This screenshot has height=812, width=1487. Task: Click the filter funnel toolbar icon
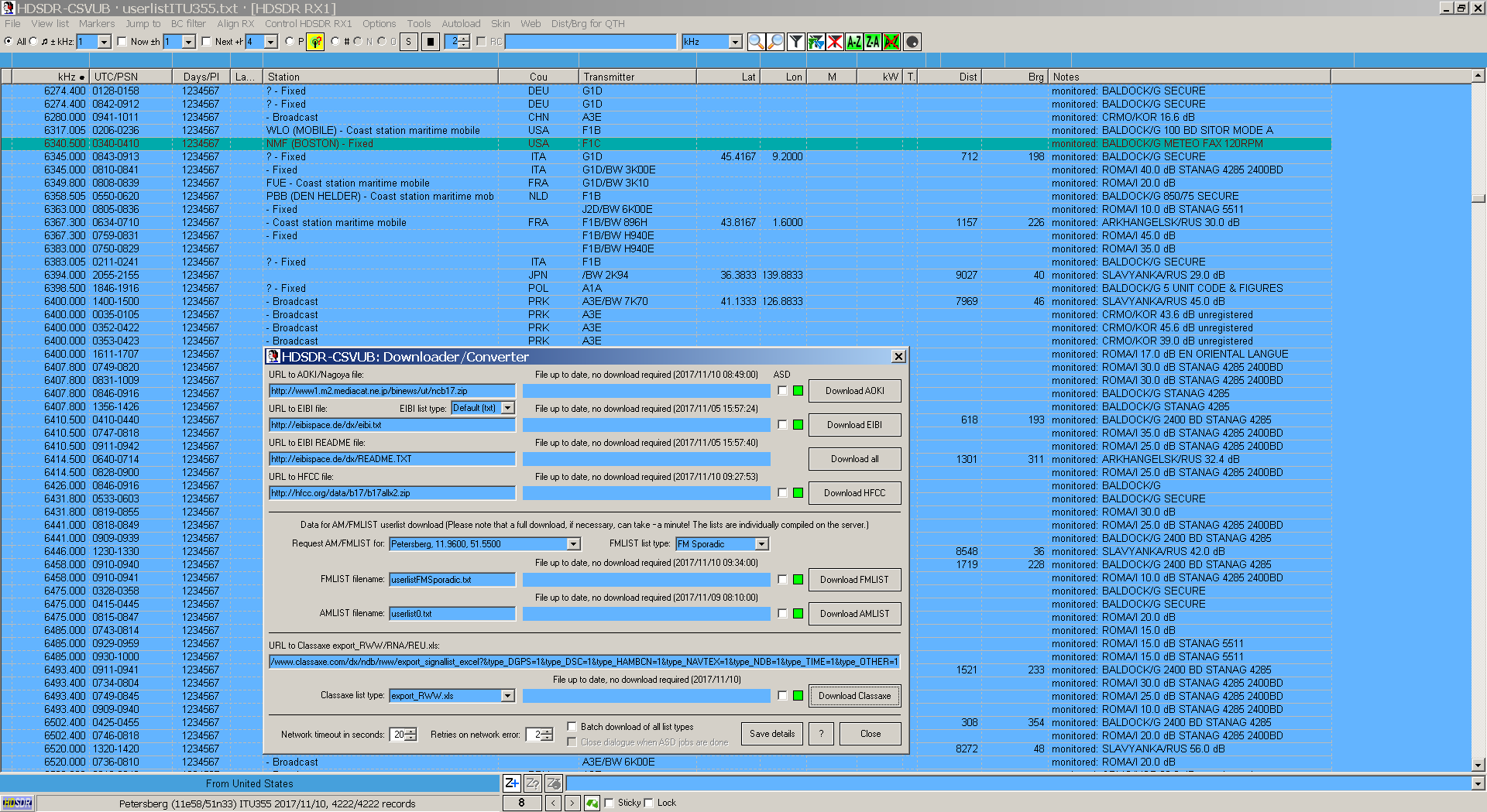(x=795, y=42)
